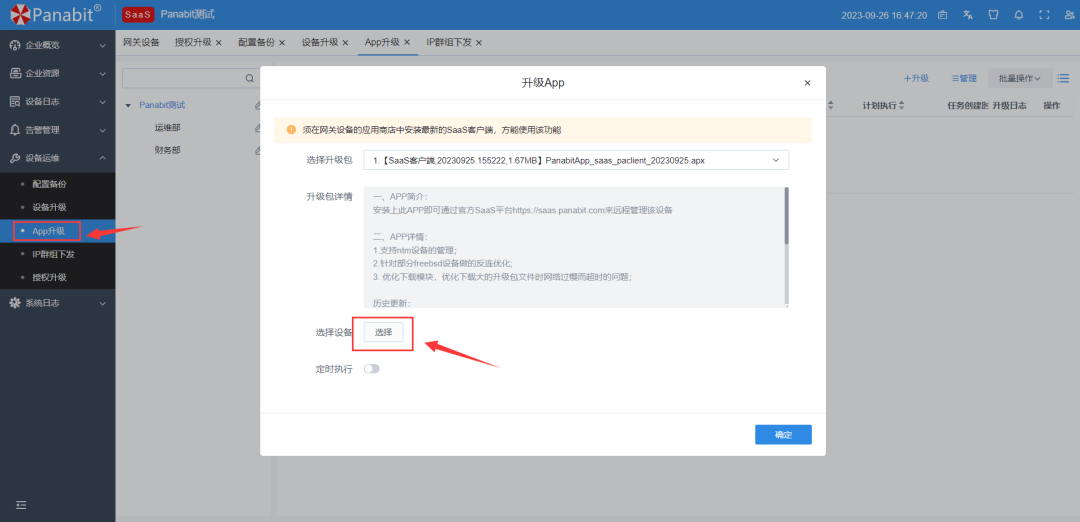Click the red SaaS badge

tap(138, 14)
